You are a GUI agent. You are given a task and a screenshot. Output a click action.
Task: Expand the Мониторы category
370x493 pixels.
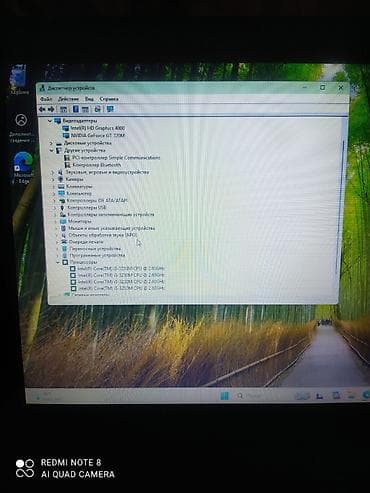56,221
